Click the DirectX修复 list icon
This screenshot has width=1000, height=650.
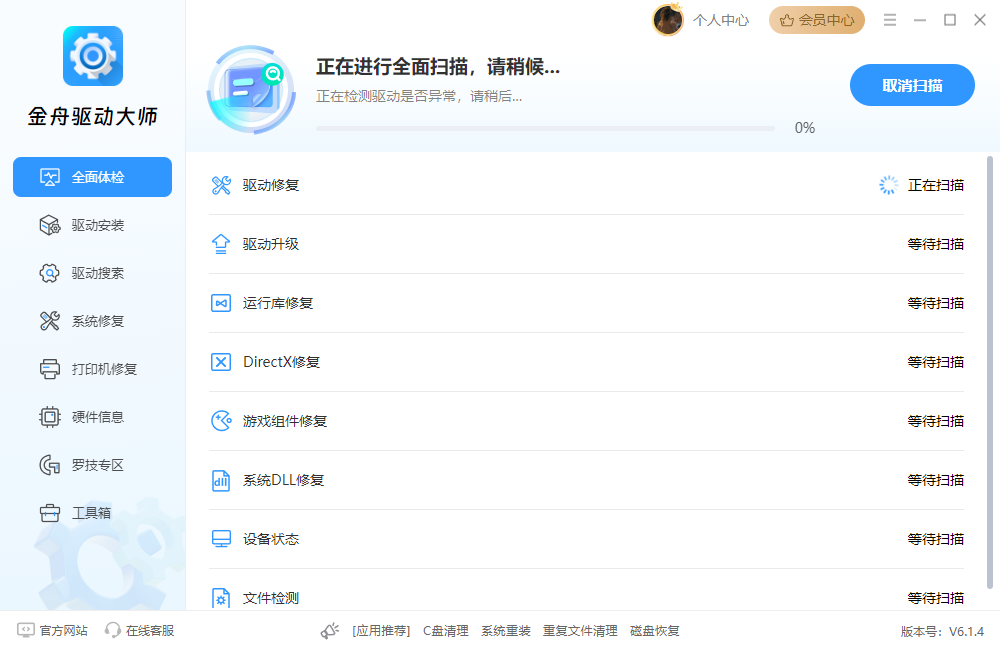click(221, 362)
